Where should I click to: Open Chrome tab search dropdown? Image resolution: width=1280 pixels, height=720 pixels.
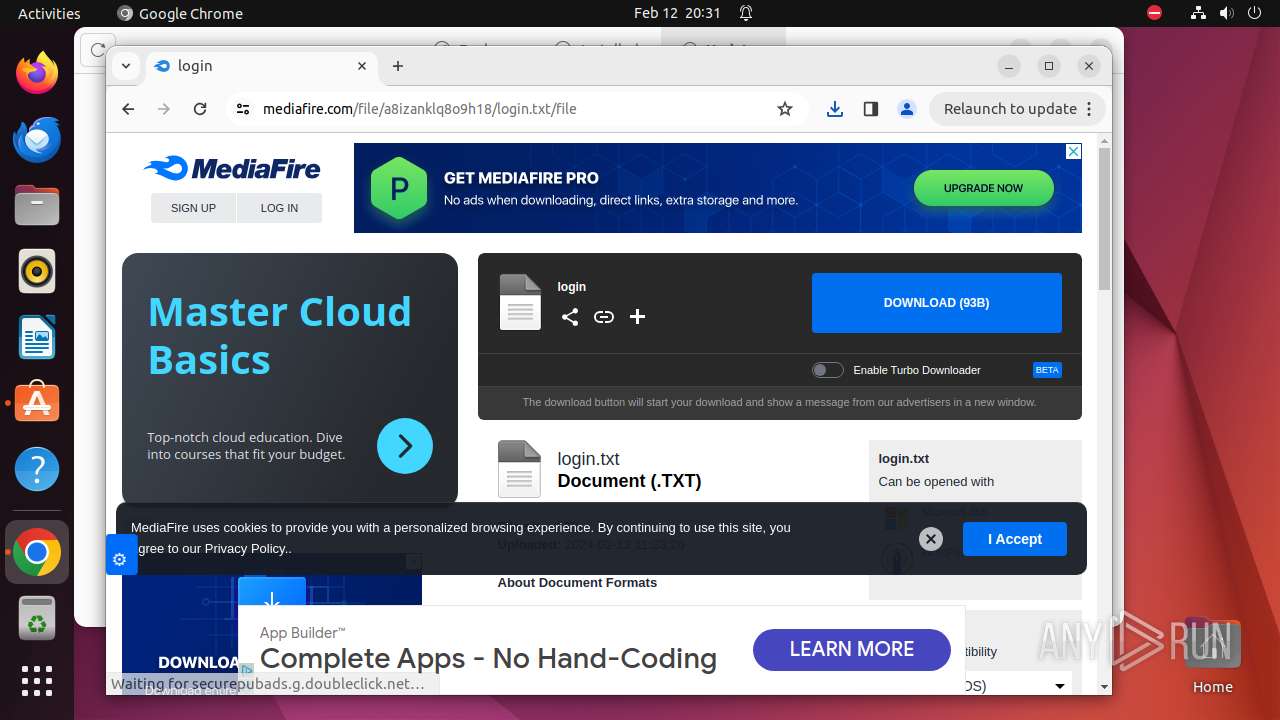tap(125, 66)
